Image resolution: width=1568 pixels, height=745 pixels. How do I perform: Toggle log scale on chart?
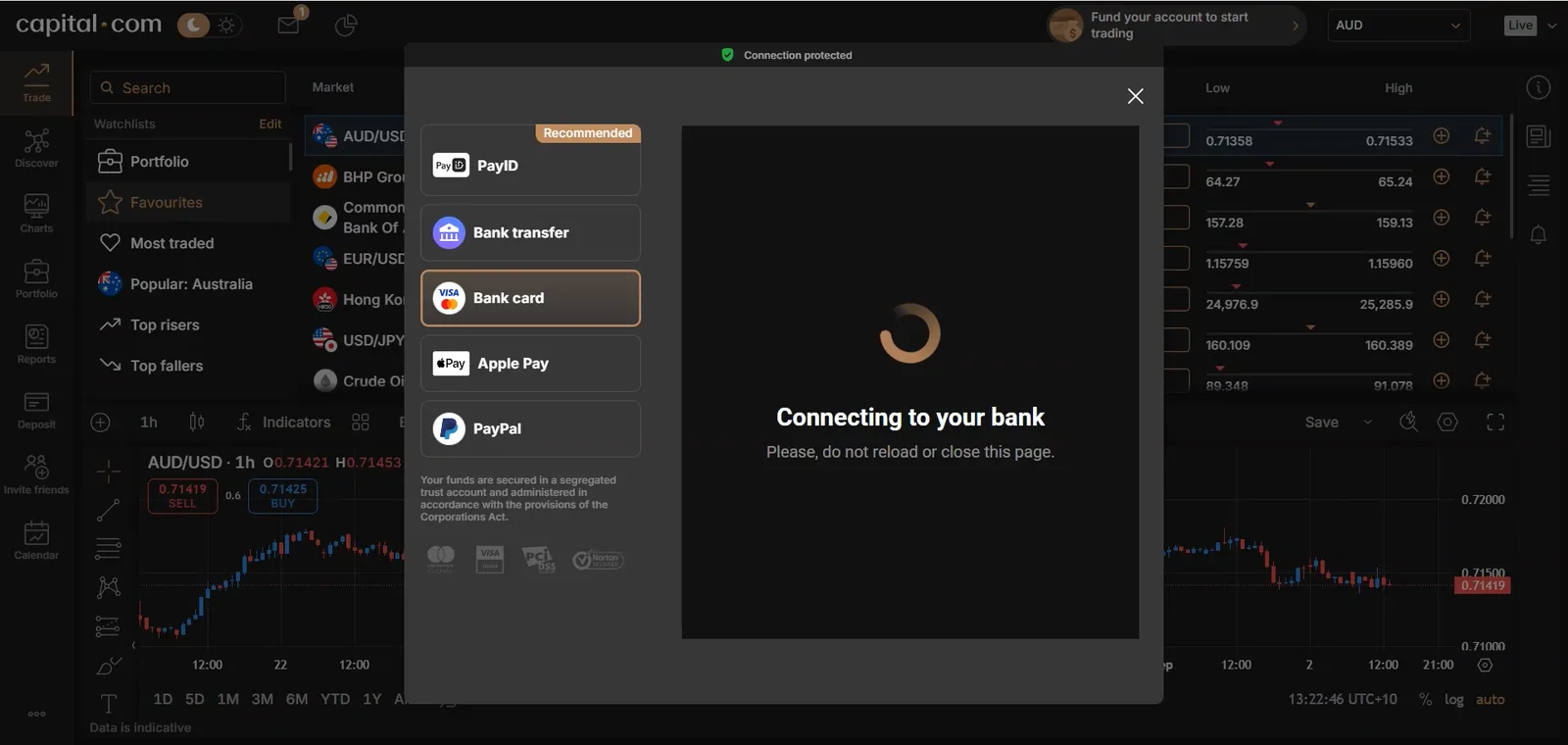pyautogui.click(x=1454, y=700)
